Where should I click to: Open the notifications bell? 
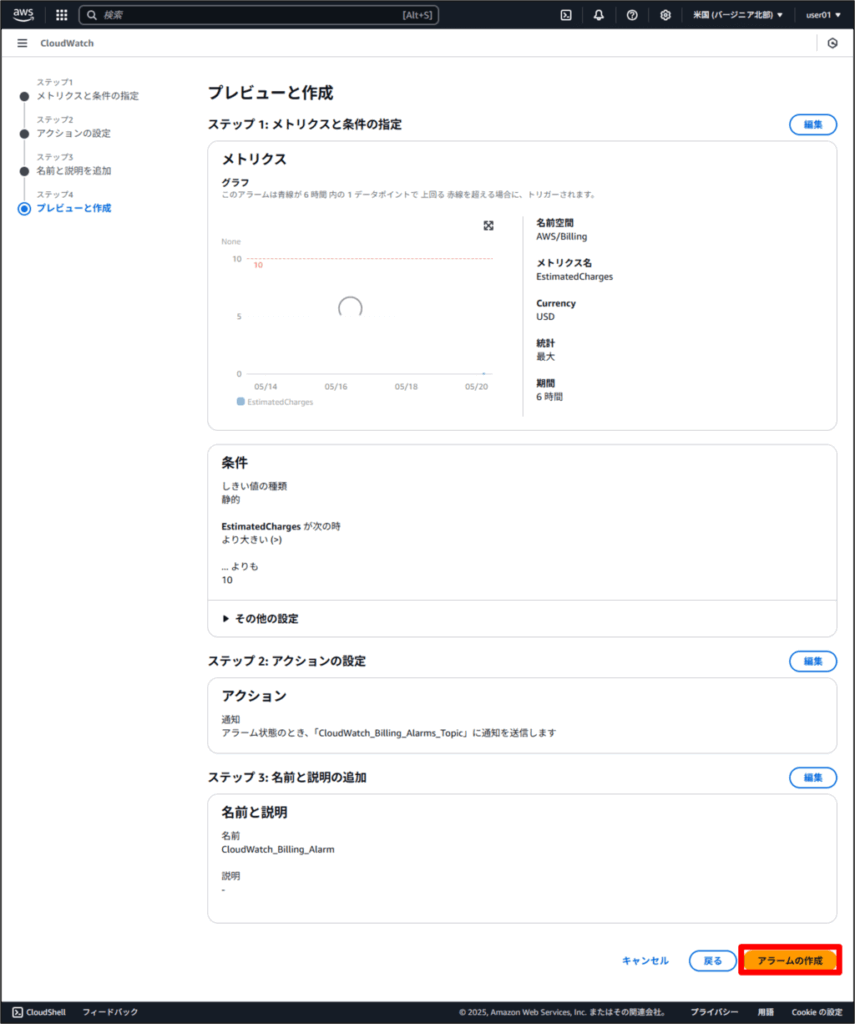(599, 15)
